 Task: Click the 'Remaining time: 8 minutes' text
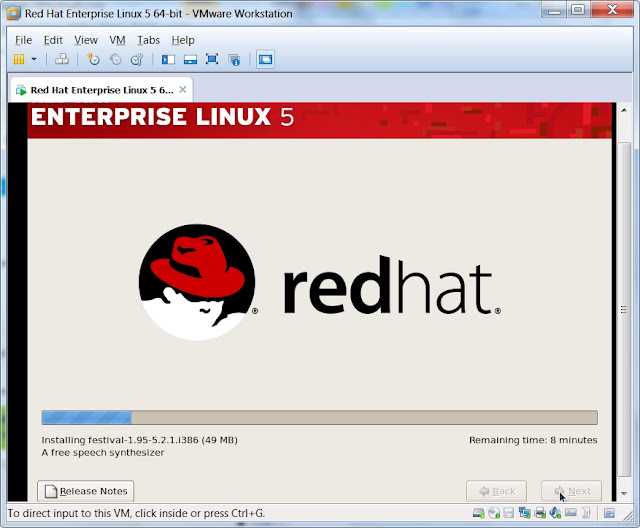(x=533, y=440)
